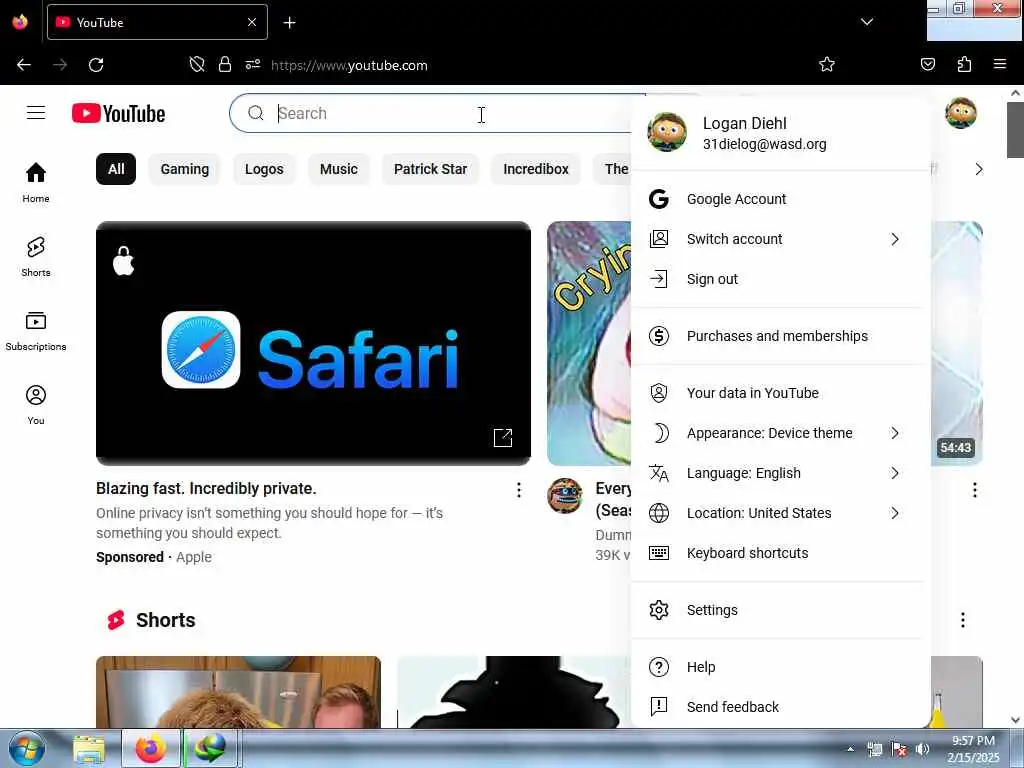Select the Music category chip
Image resolution: width=1024 pixels, height=768 pixels.
pyautogui.click(x=339, y=169)
